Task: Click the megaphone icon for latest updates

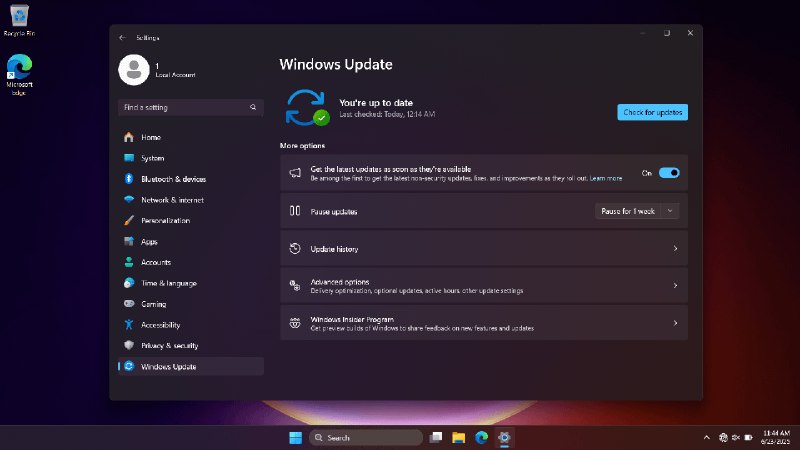Action: click(295, 173)
